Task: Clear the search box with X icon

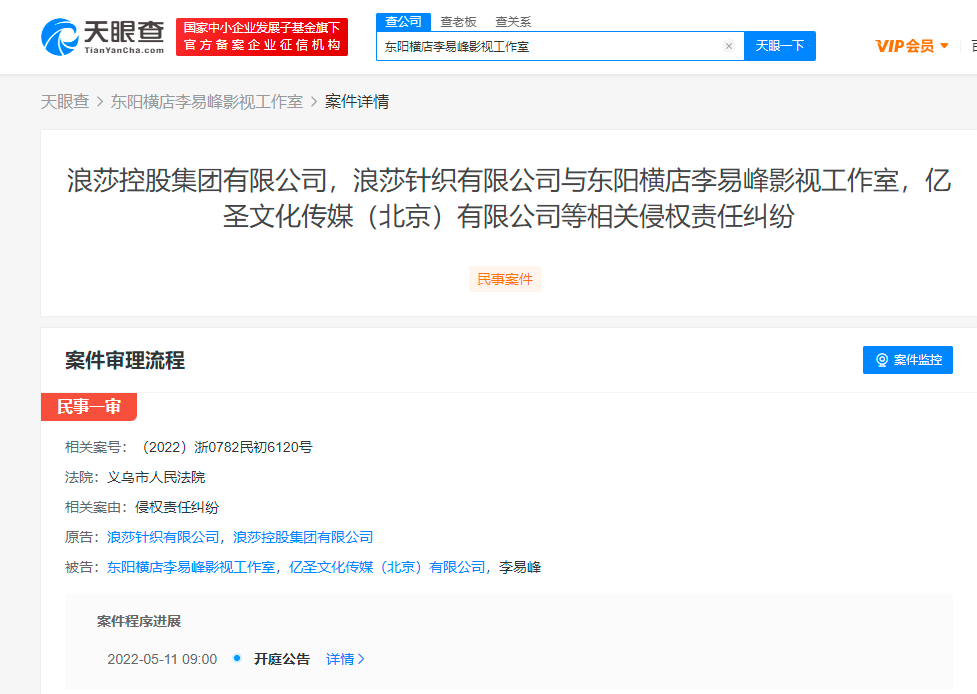Action: [729, 46]
